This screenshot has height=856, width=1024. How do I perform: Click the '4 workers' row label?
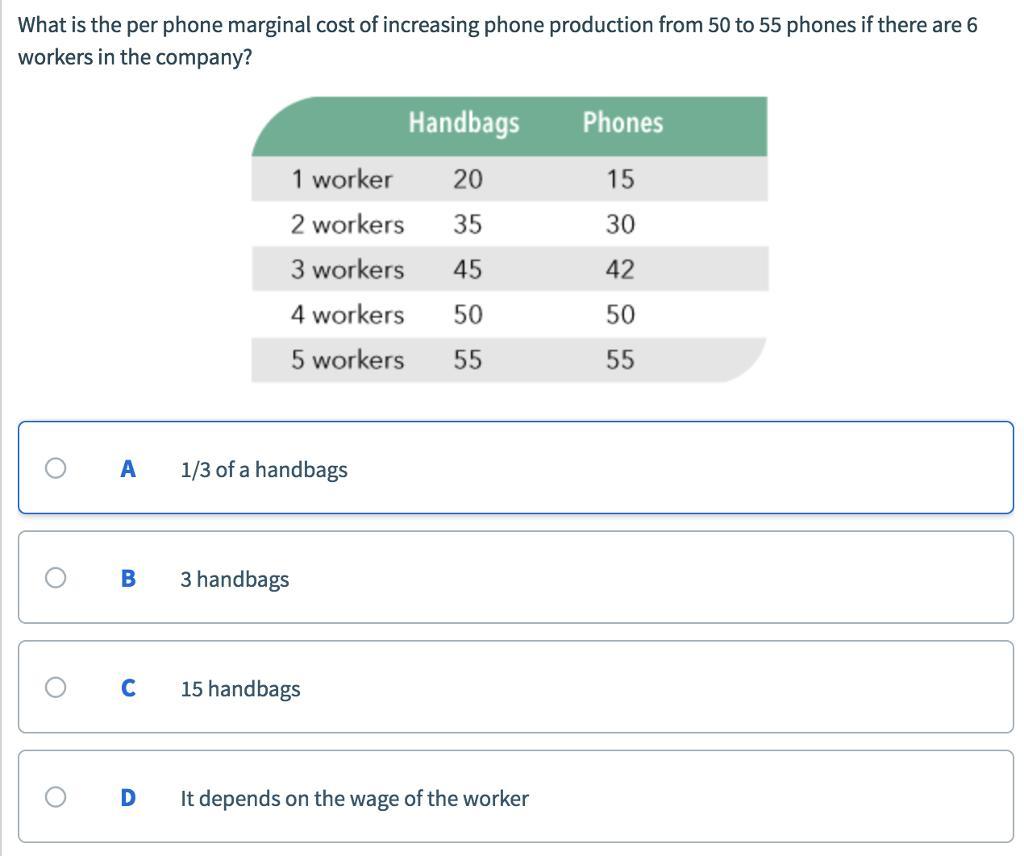[x=347, y=315]
